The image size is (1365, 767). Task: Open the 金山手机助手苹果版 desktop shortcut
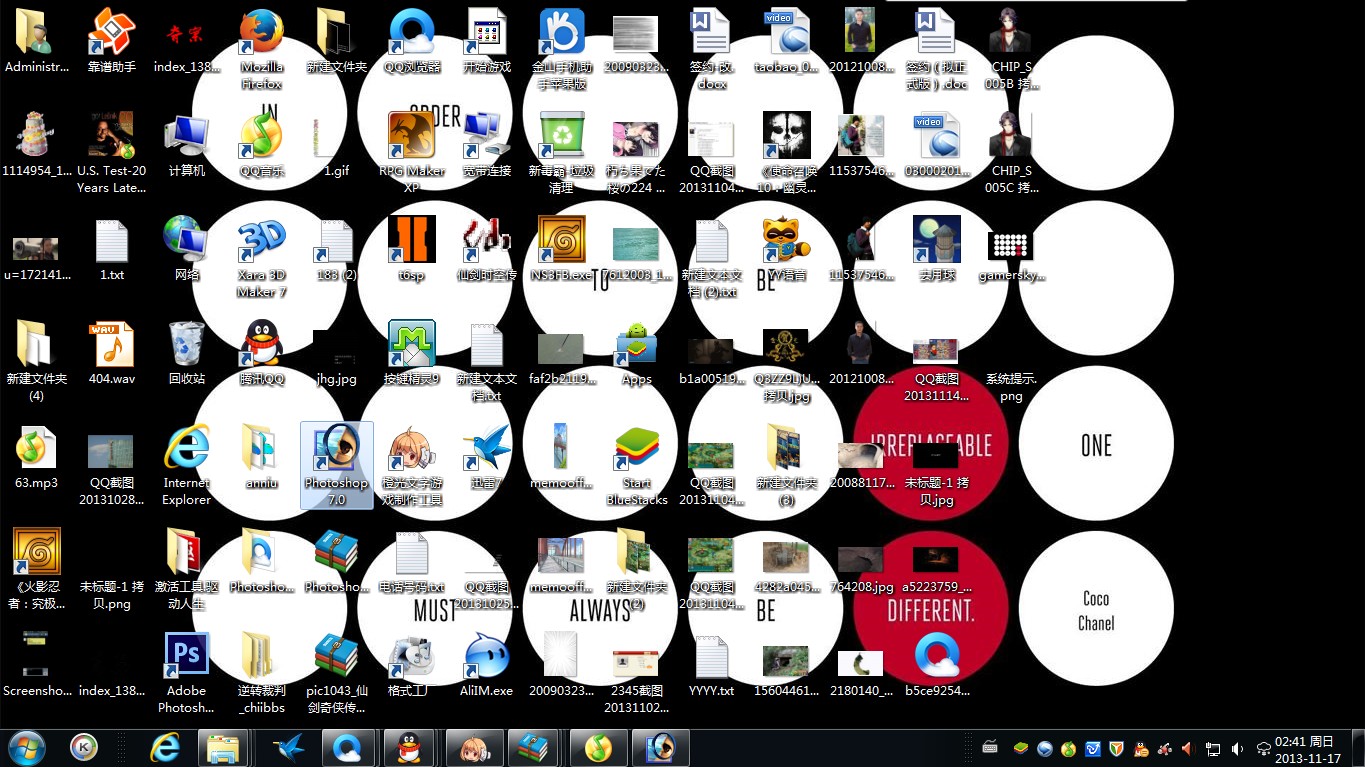(562, 49)
